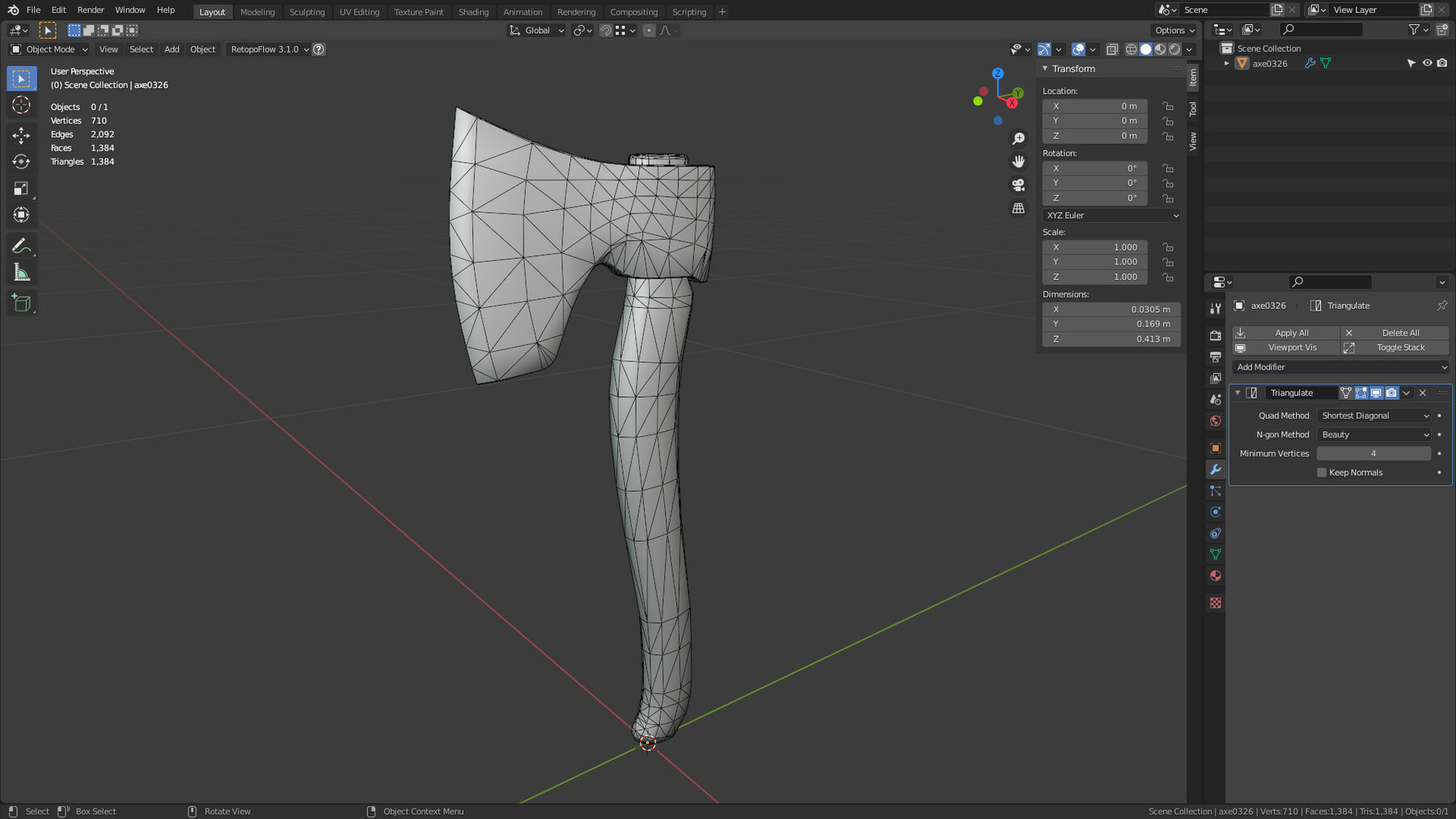
Task: Switch to the Sculpting workspace tab
Action: (x=307, y=11)
